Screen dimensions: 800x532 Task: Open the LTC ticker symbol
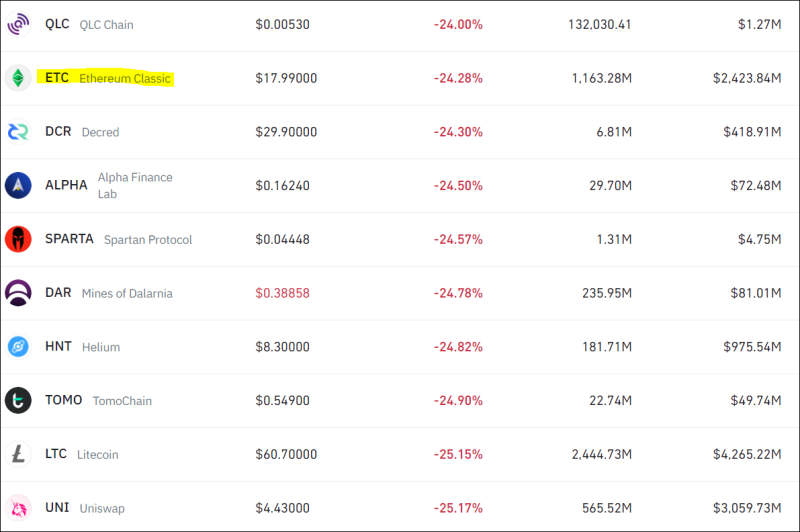click(56, 454)
